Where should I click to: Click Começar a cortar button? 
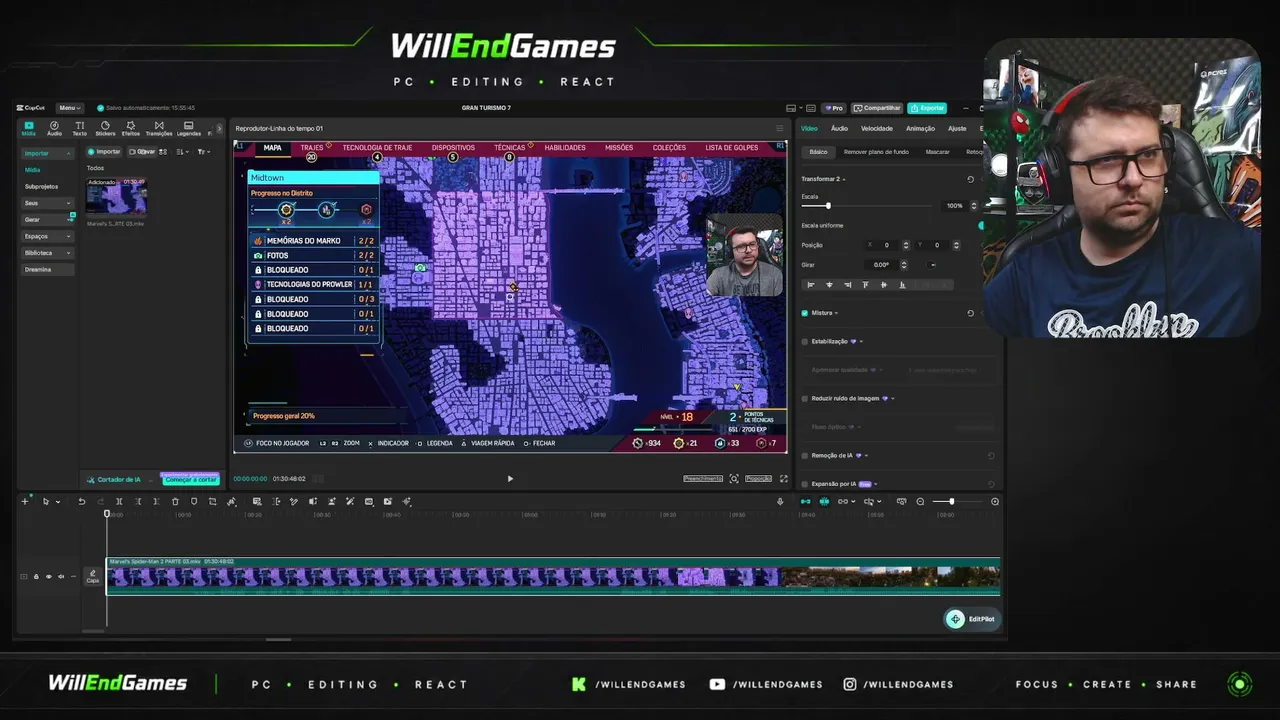tap(191, 480)
